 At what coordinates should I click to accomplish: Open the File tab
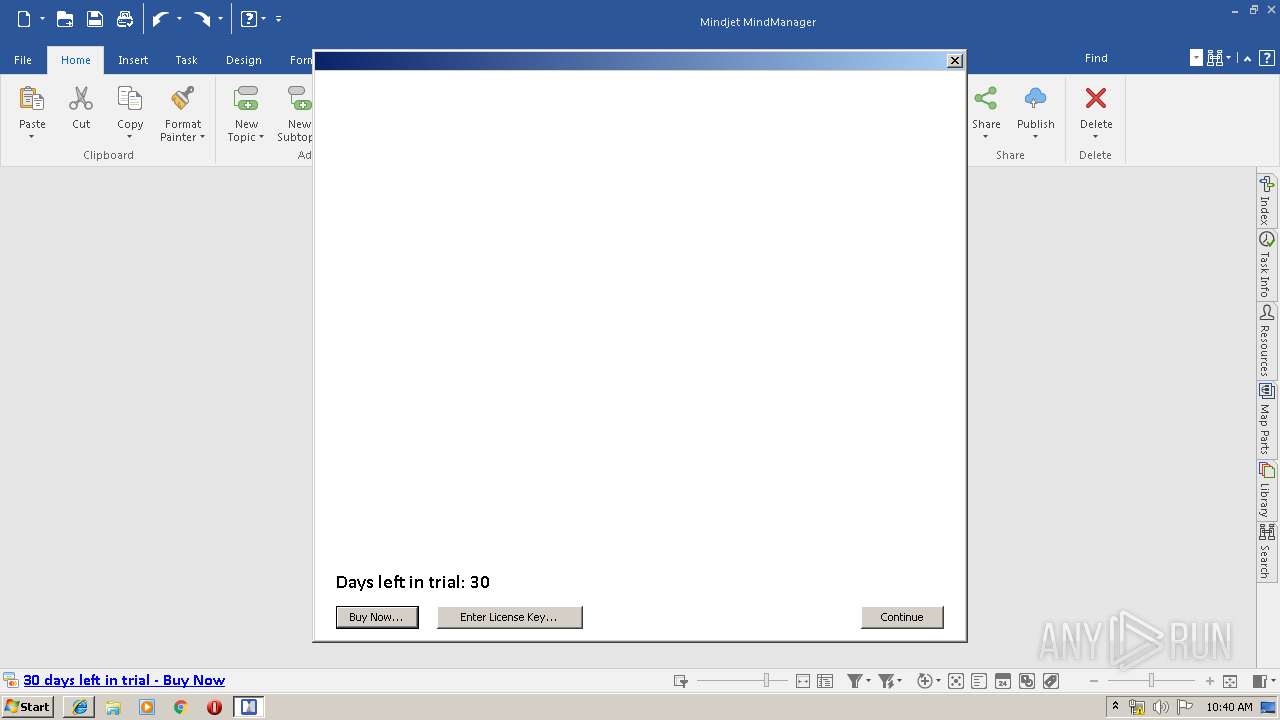23,60
